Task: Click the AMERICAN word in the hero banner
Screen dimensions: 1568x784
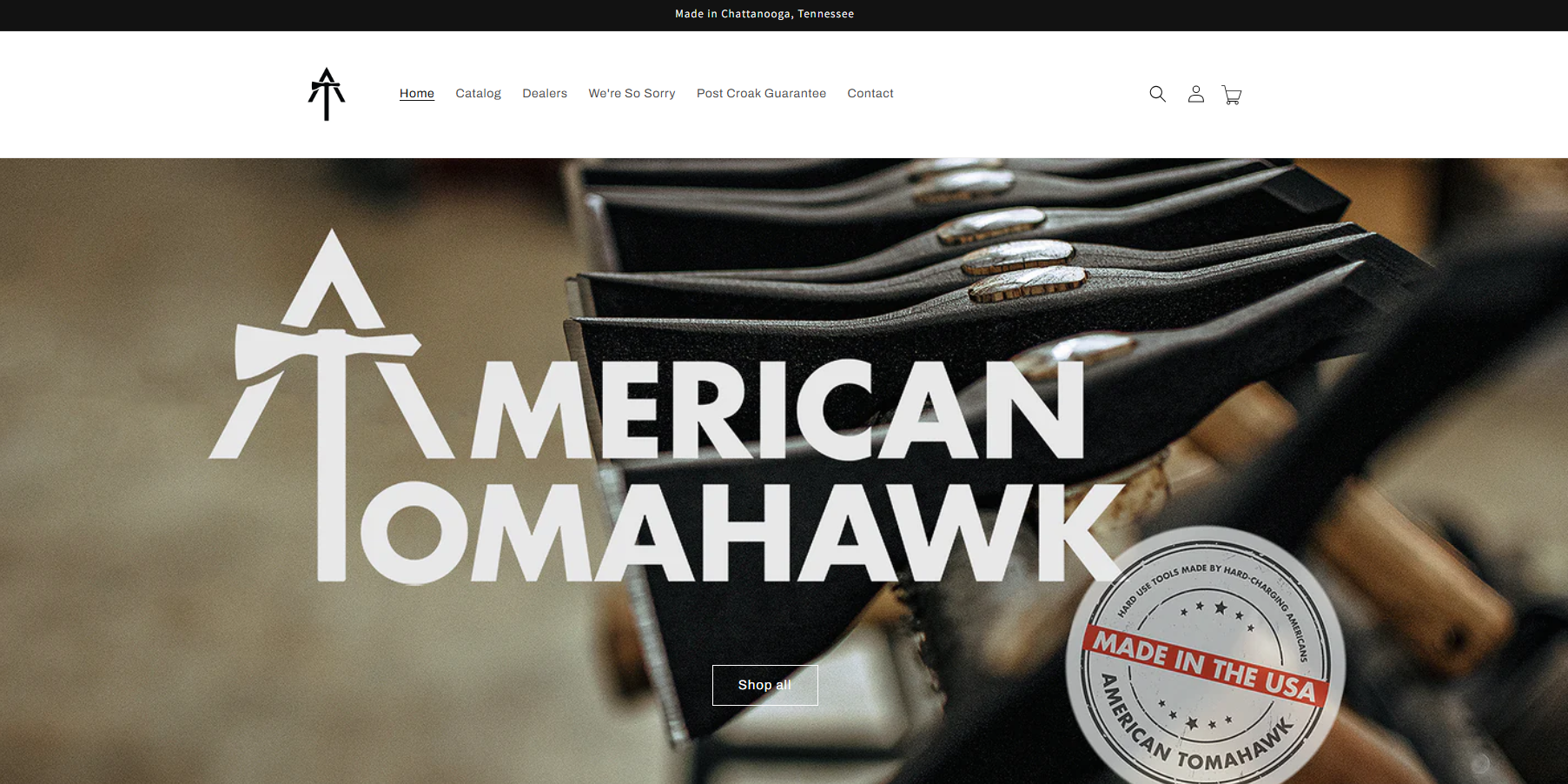Action: [777, 409]
